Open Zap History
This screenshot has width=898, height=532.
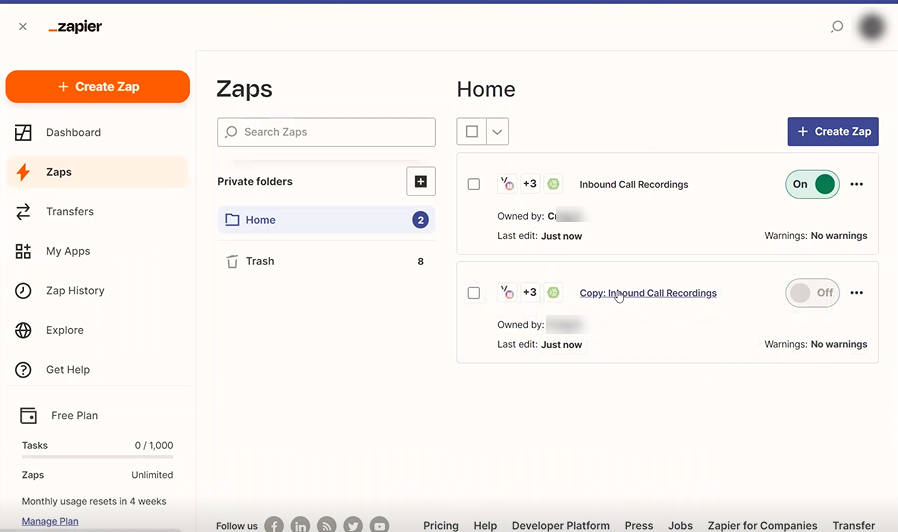tap(97, 290)
